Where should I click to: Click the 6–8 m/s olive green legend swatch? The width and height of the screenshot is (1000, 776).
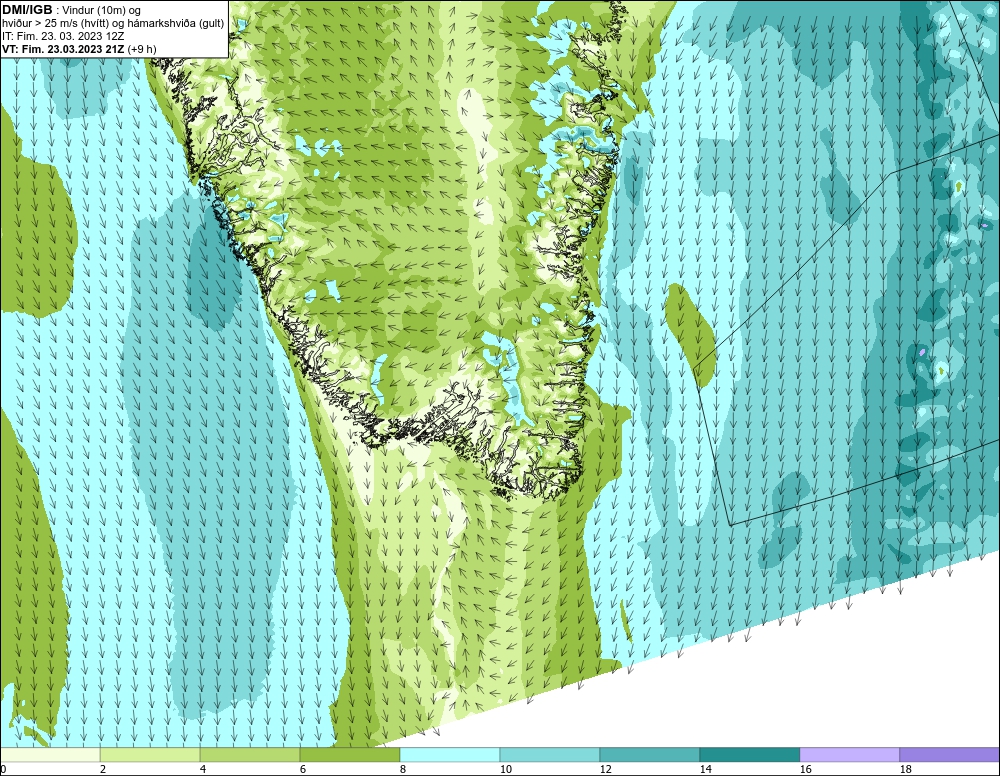349,755
